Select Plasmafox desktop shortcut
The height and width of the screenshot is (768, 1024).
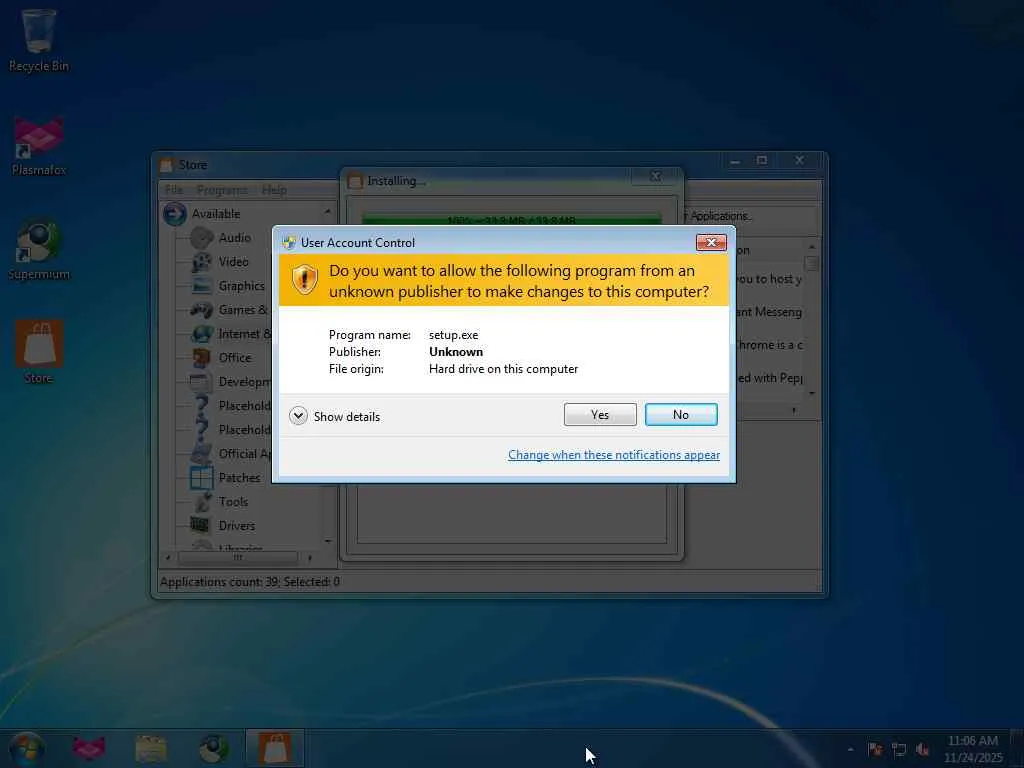pos(39,146)
